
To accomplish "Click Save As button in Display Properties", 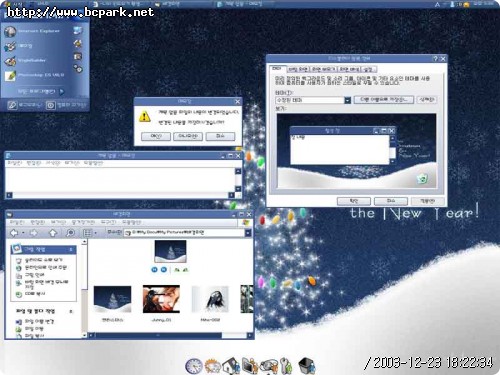I will tap(384, 100).
